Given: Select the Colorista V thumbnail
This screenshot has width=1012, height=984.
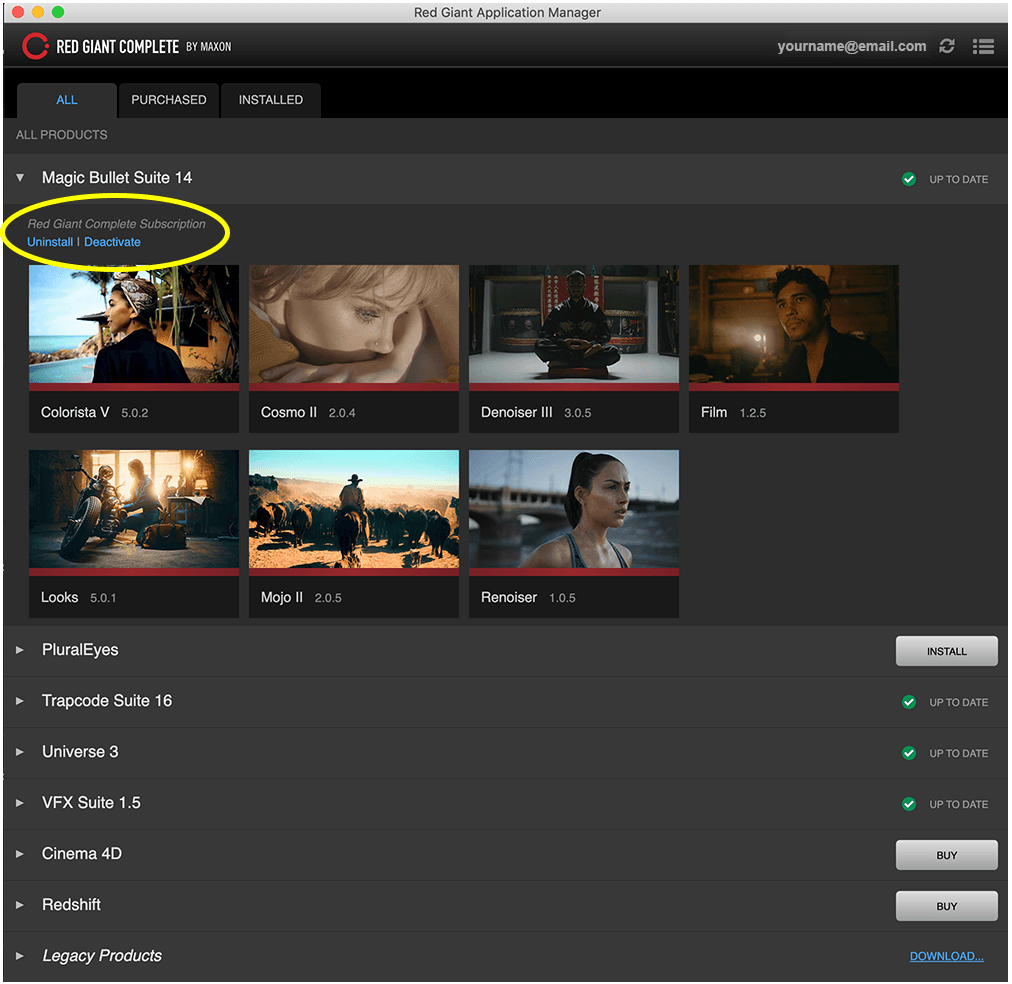Looking at the screenshot, I should tap(134, 324).
